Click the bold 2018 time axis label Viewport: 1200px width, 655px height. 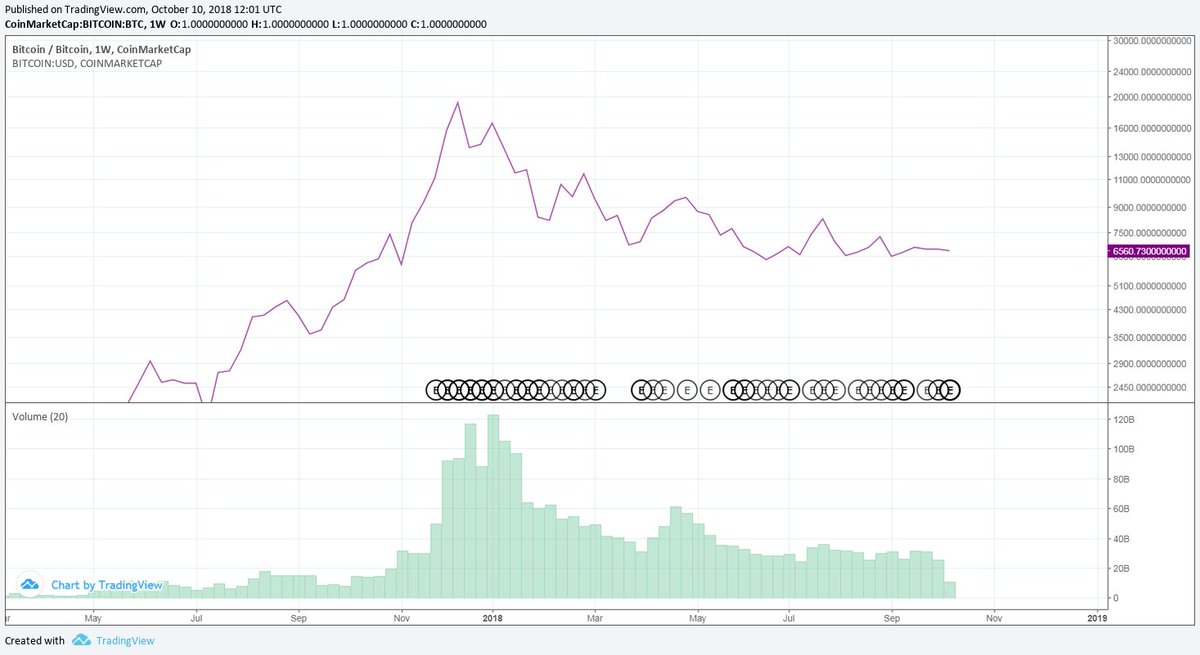point(492,619)
